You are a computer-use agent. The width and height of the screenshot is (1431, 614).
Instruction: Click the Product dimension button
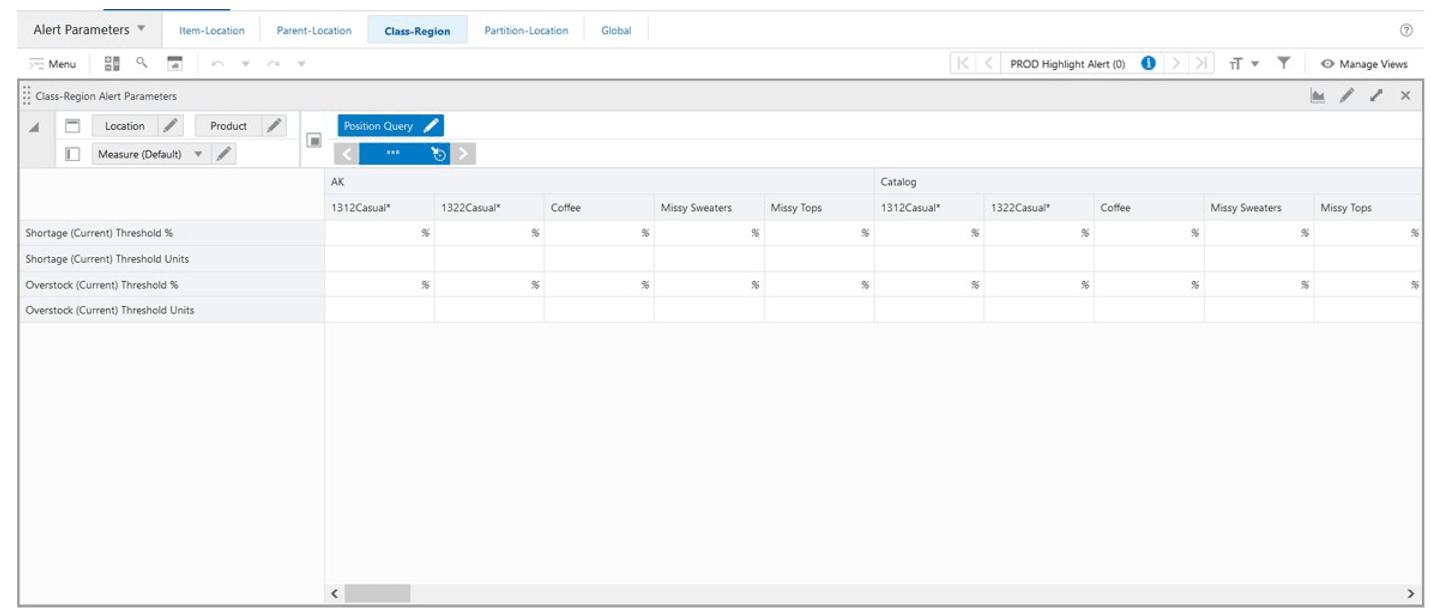[228, 126]
